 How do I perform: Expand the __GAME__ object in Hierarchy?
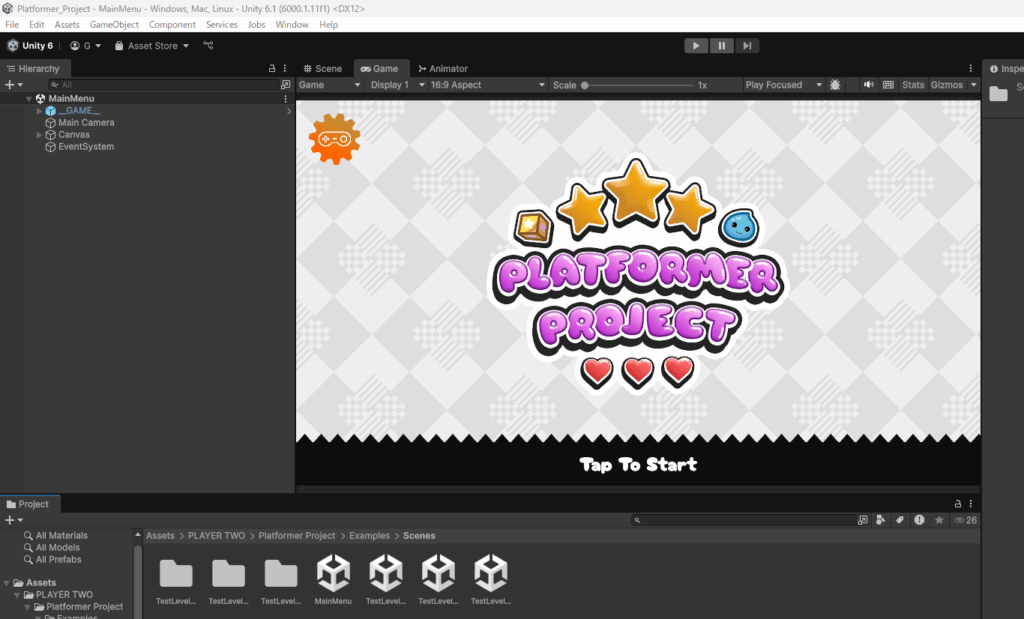click(x=39, y=111)
